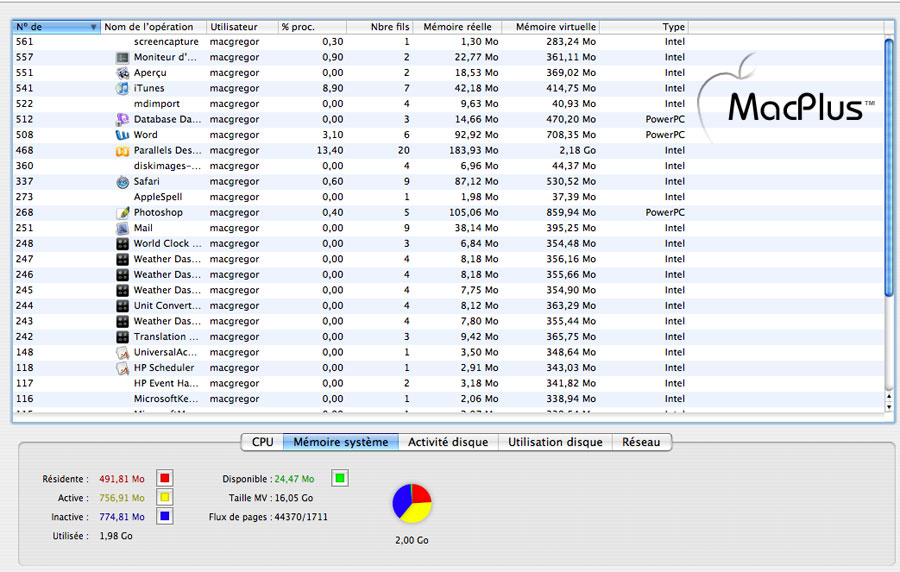Viewport: 900px width, 572px height.
Task: Sort by Nbre fils column header
Action: (379, 27)
